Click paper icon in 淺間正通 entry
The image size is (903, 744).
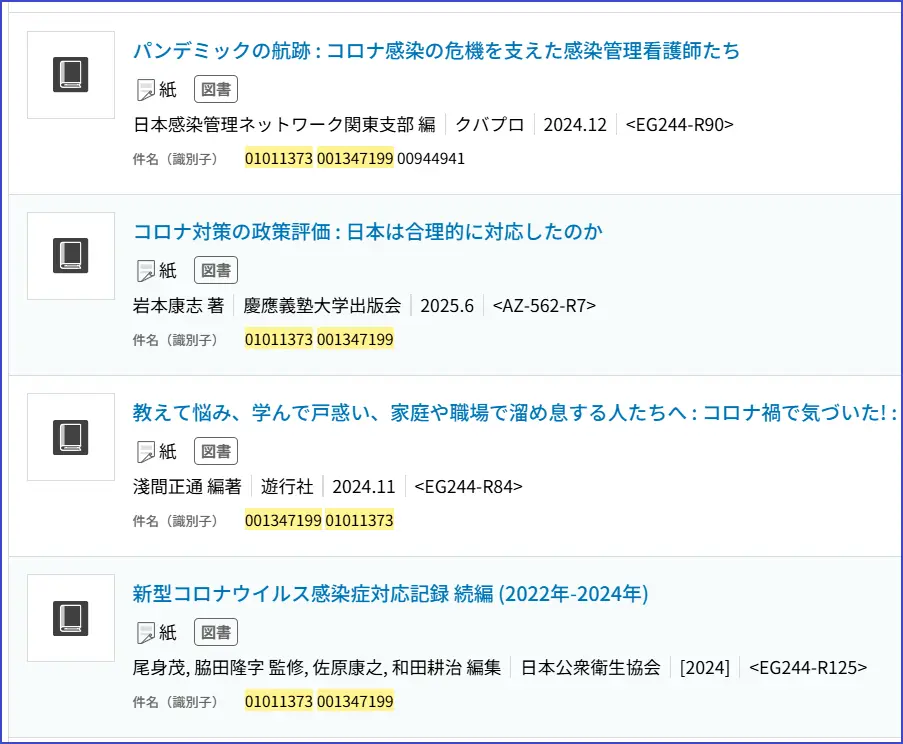click(x=146, y=452)
